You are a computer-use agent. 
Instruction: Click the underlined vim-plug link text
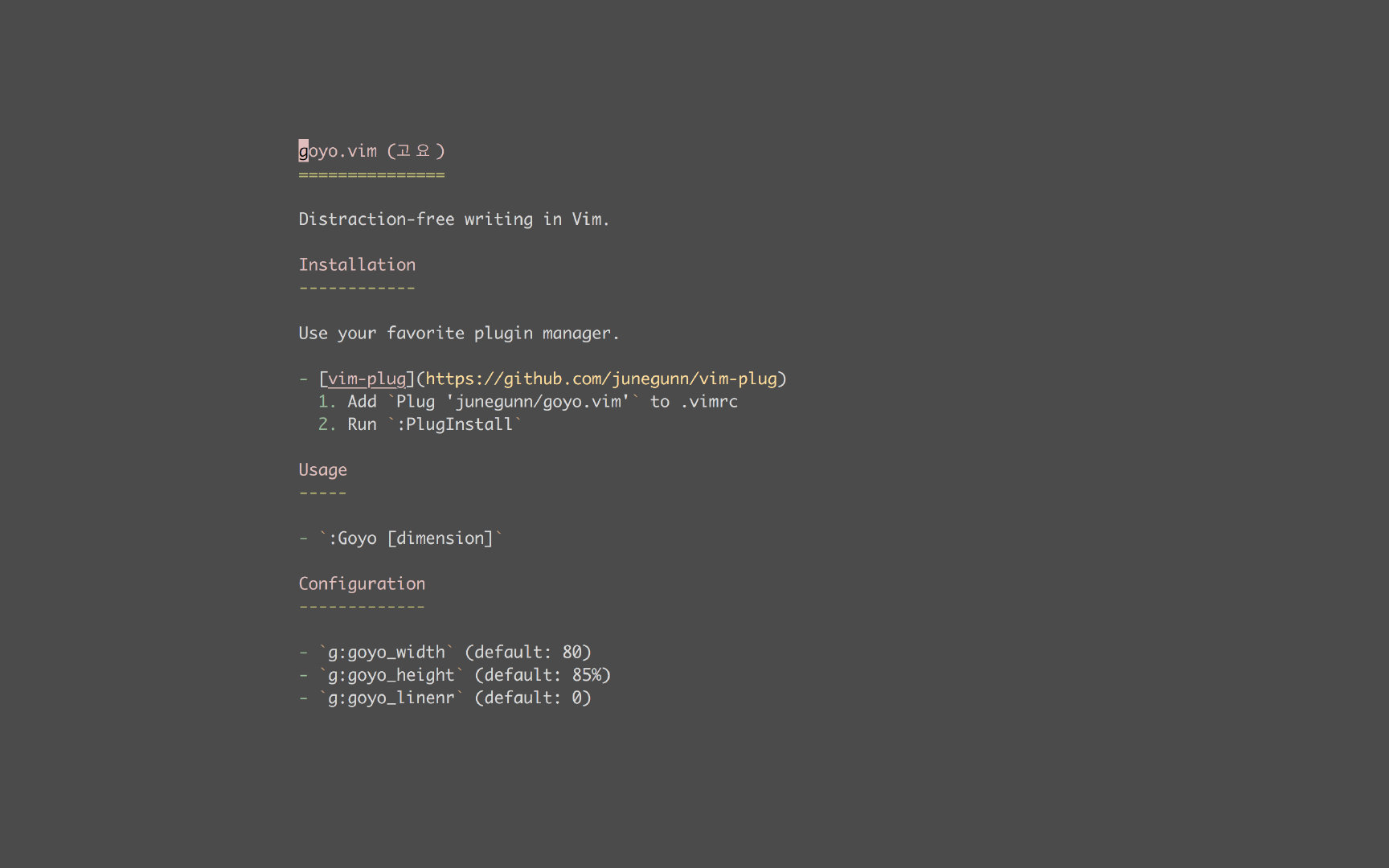(x=367, y=379)
